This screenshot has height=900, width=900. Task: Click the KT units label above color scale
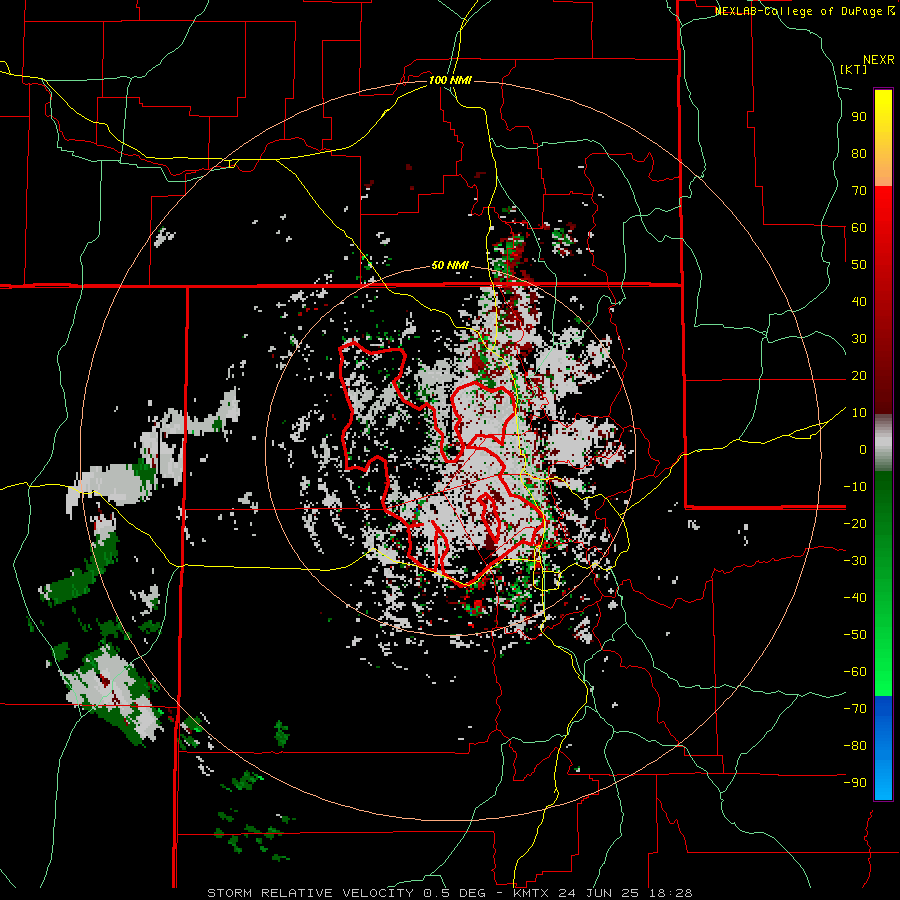click(x=854, y=69)
